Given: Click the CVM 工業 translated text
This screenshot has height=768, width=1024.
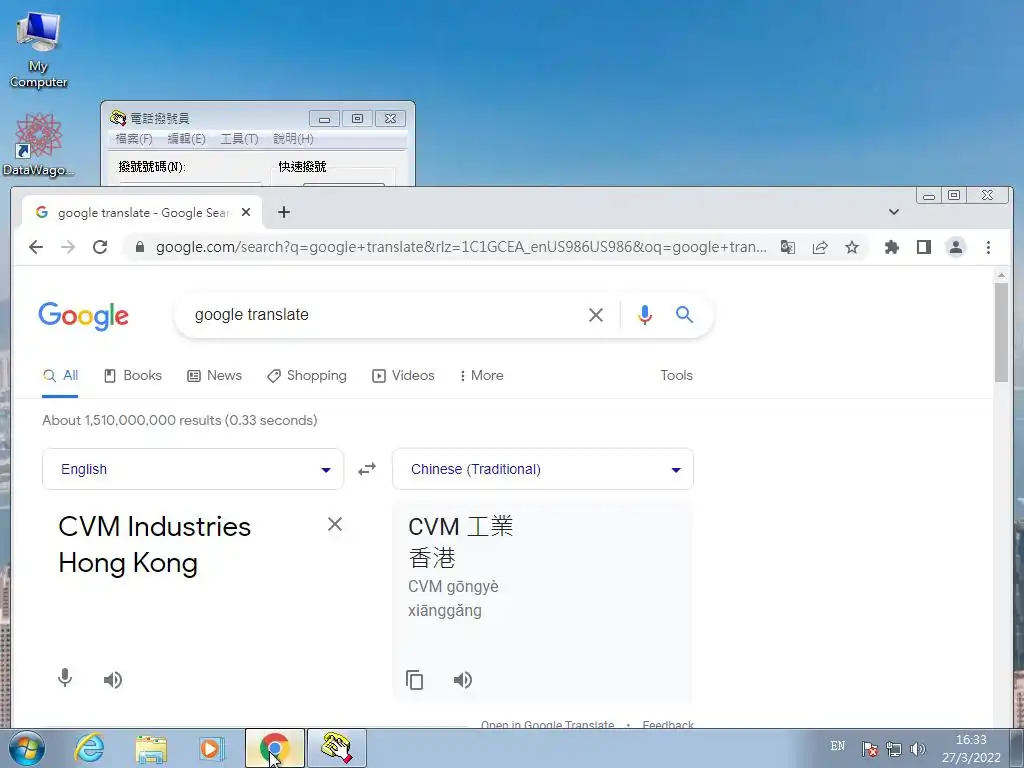Looking at the screenshot, I should point(461,526).
